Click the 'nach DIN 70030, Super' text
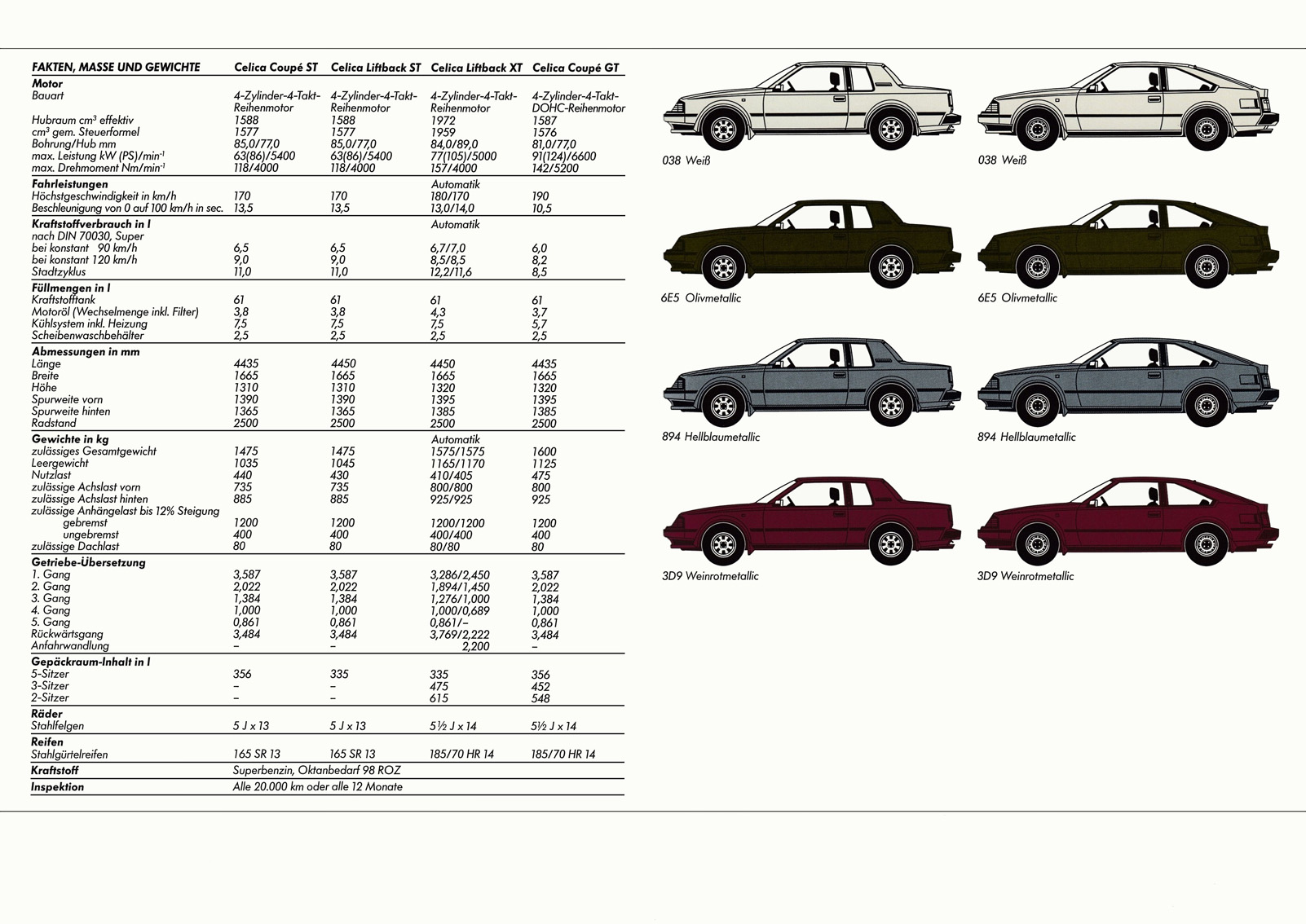Viewport: 1306px width, 924px height. pyautogui.click(x=88, y=236)
